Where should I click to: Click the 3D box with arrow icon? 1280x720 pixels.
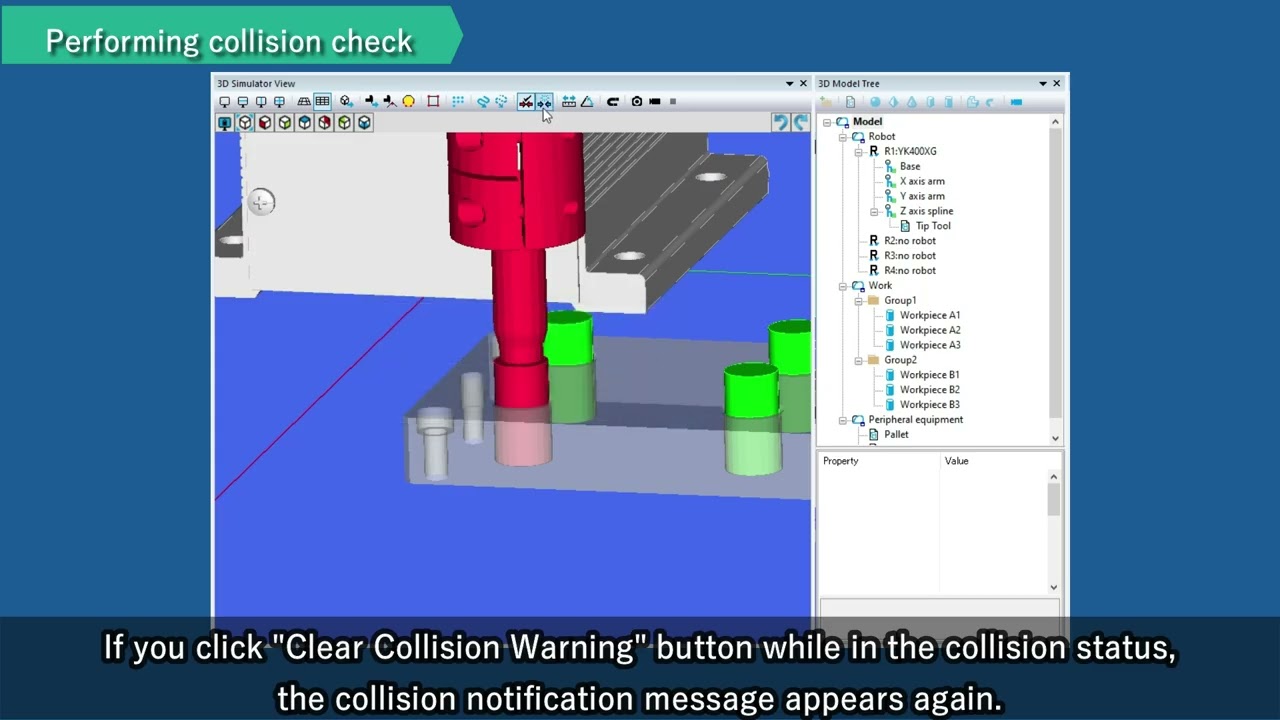(x=346, y=101)
